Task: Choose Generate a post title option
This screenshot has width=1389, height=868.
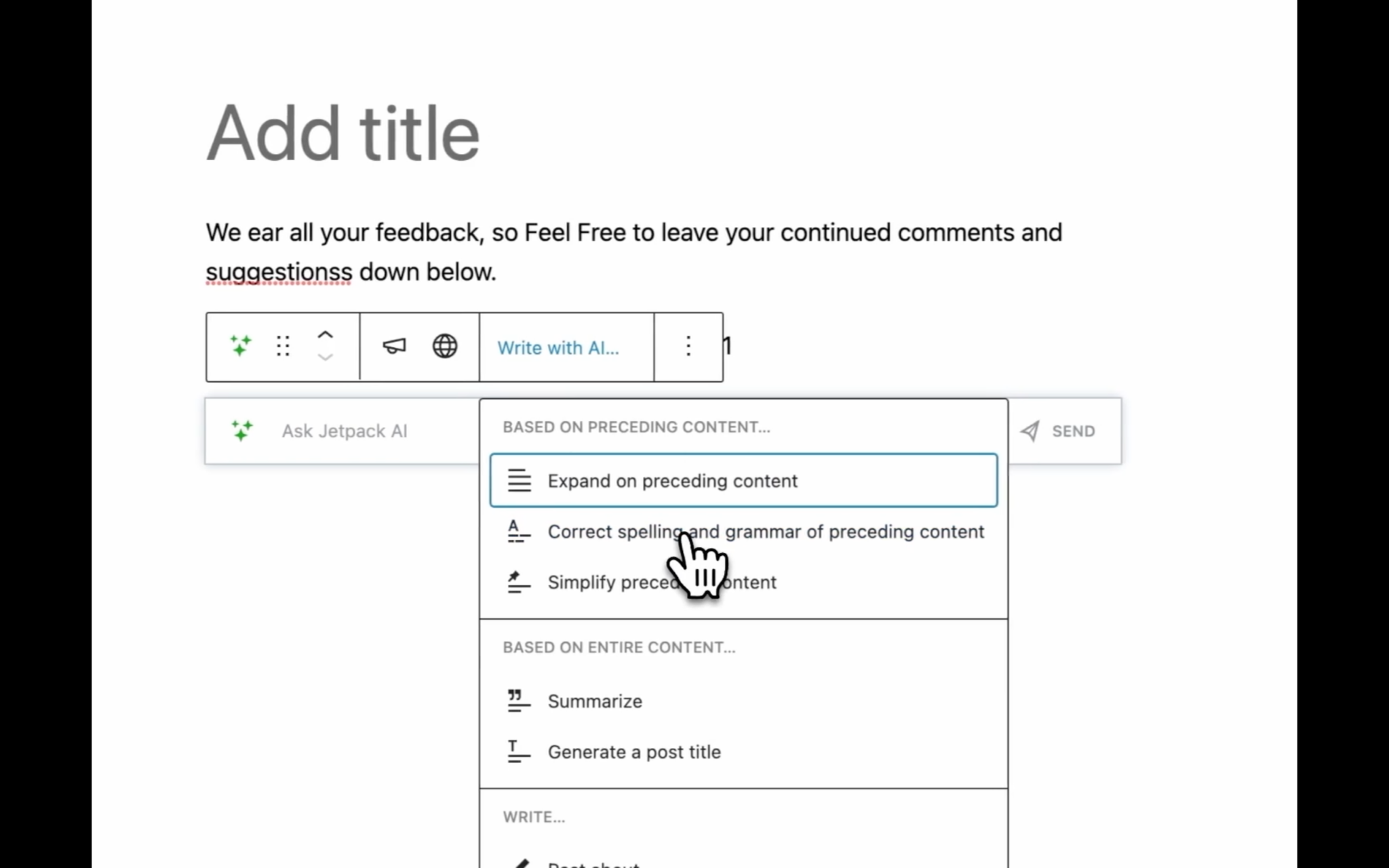Action: point(634,752)
